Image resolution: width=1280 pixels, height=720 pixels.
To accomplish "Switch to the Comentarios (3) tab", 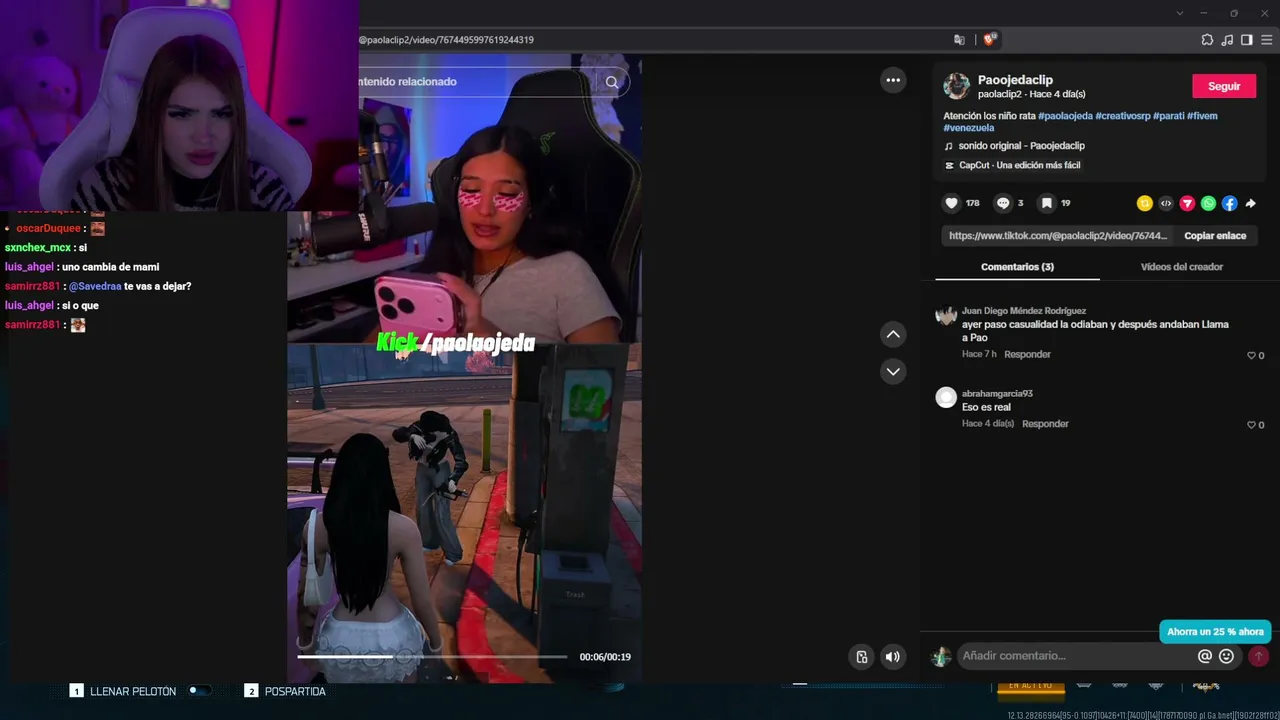I will point(1017,267).
